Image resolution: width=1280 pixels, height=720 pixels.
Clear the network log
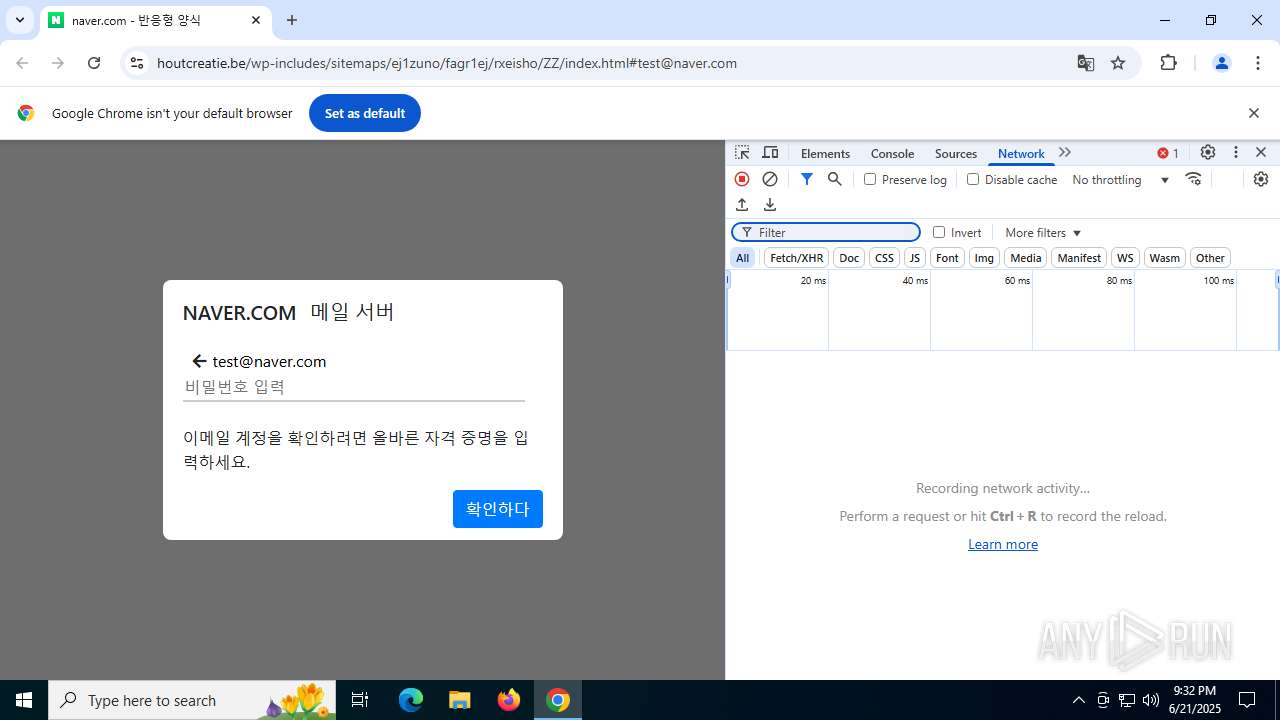coord(770,179)
